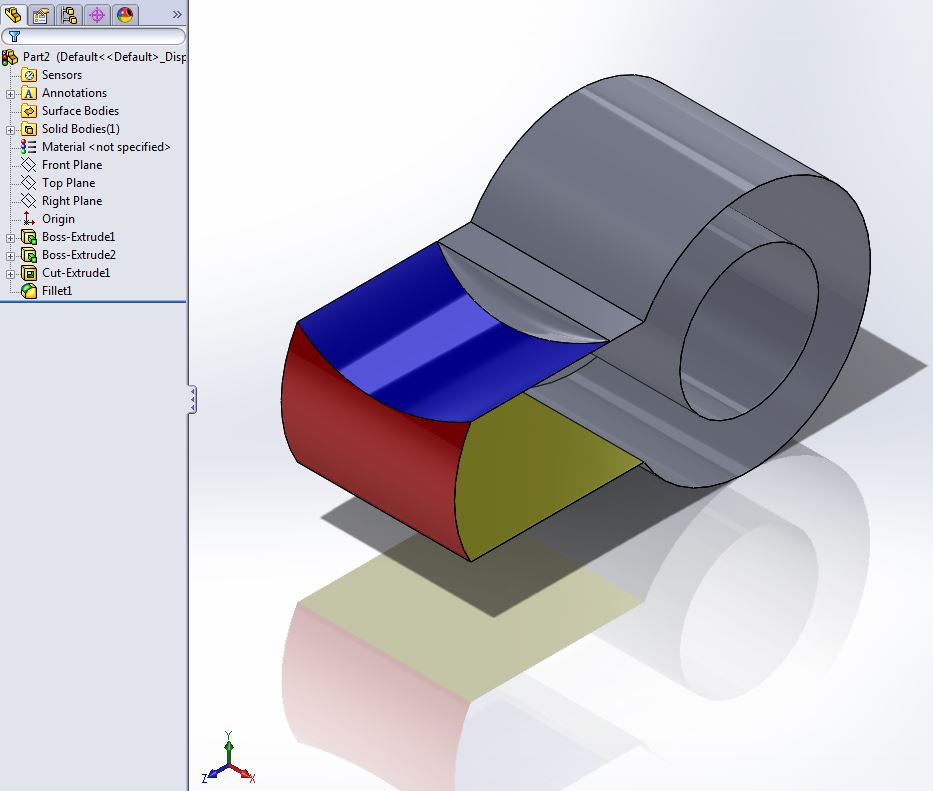Open the DimXpertManager tab
Viewport: 933px width, 791px height.
[97, 15]
